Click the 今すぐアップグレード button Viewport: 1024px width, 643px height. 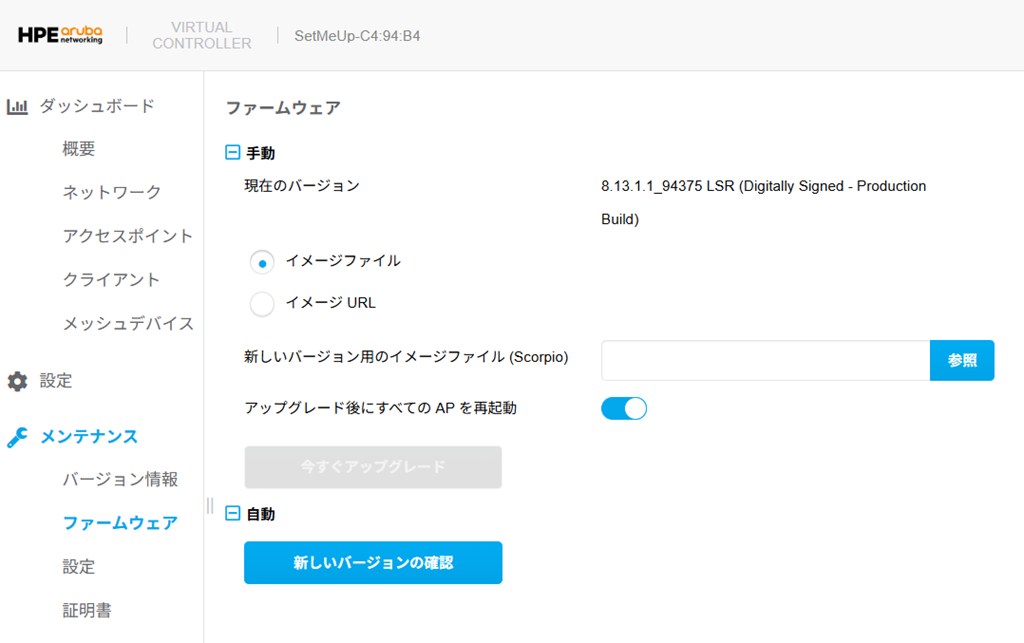[x=373, y=467]
